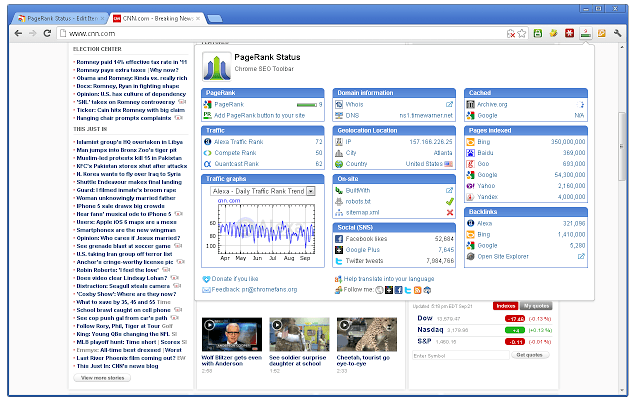The width and height of the screenshot is (640, 400).
Task: Click the robots.txt green check status
Action: (450, 202)
